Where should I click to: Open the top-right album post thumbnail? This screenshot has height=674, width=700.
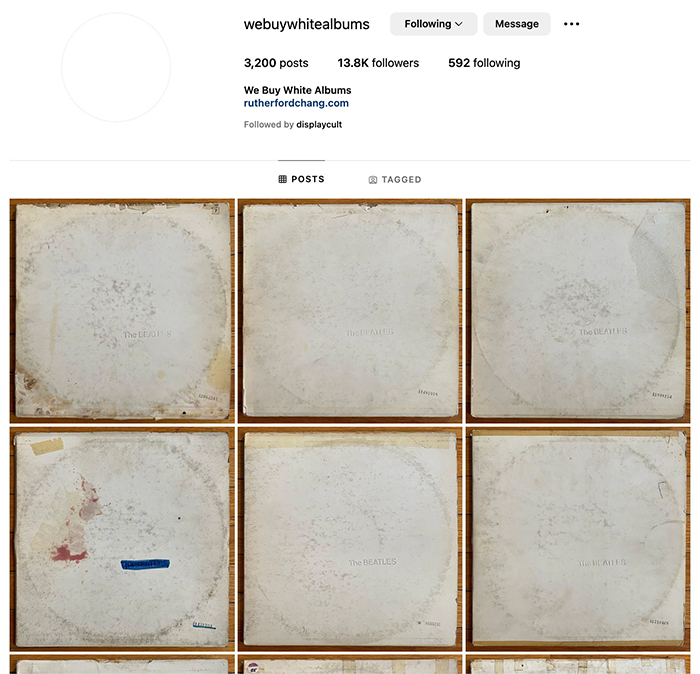pos(578,311)
